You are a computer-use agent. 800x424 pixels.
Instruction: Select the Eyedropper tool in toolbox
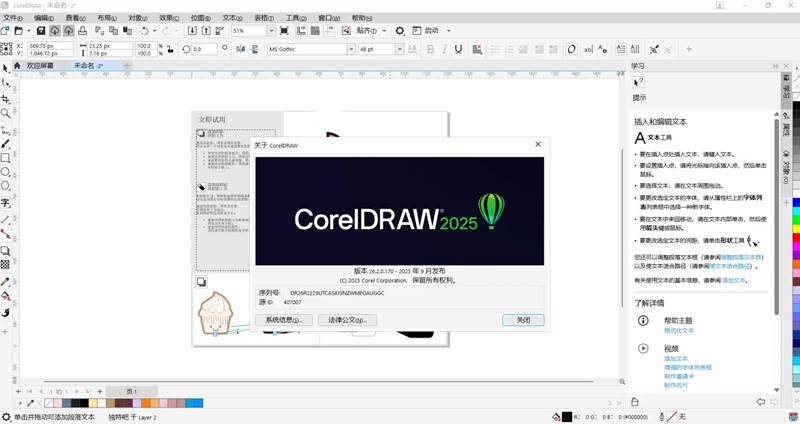pos(6,282)
